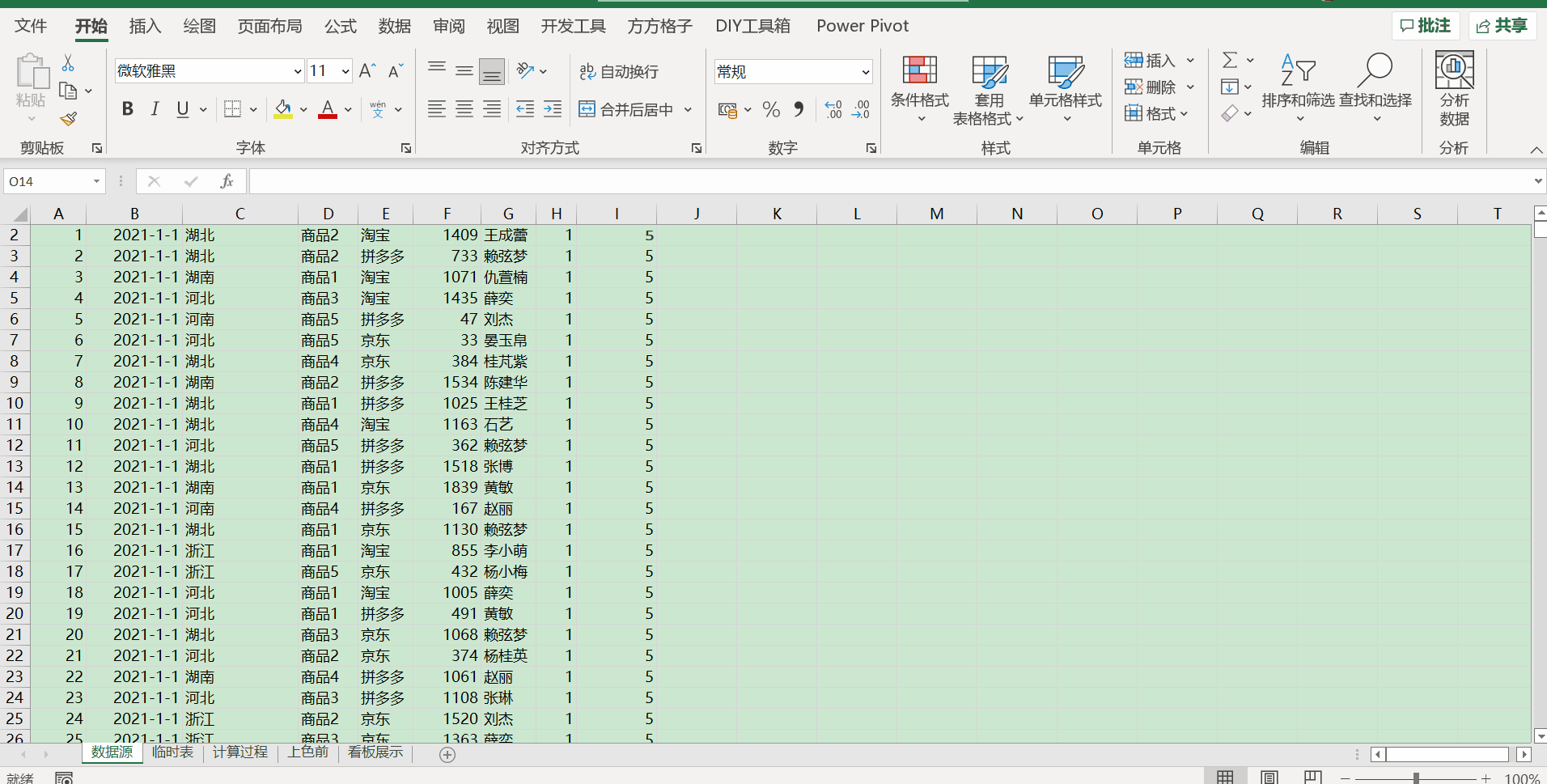Image resolution: width=1547 pixels, height=784 pixels.
Task: Open the font name dropdown
Action: tap(297, 70)
